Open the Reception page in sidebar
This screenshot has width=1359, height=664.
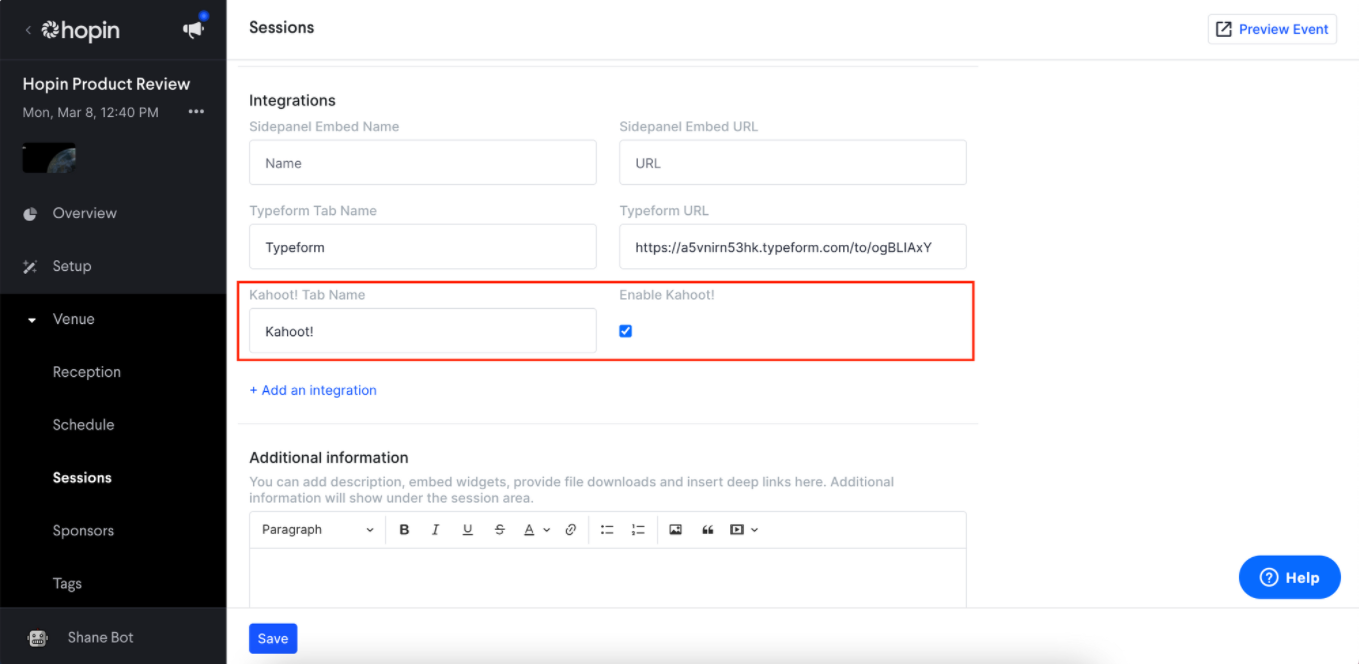[87, 372]
